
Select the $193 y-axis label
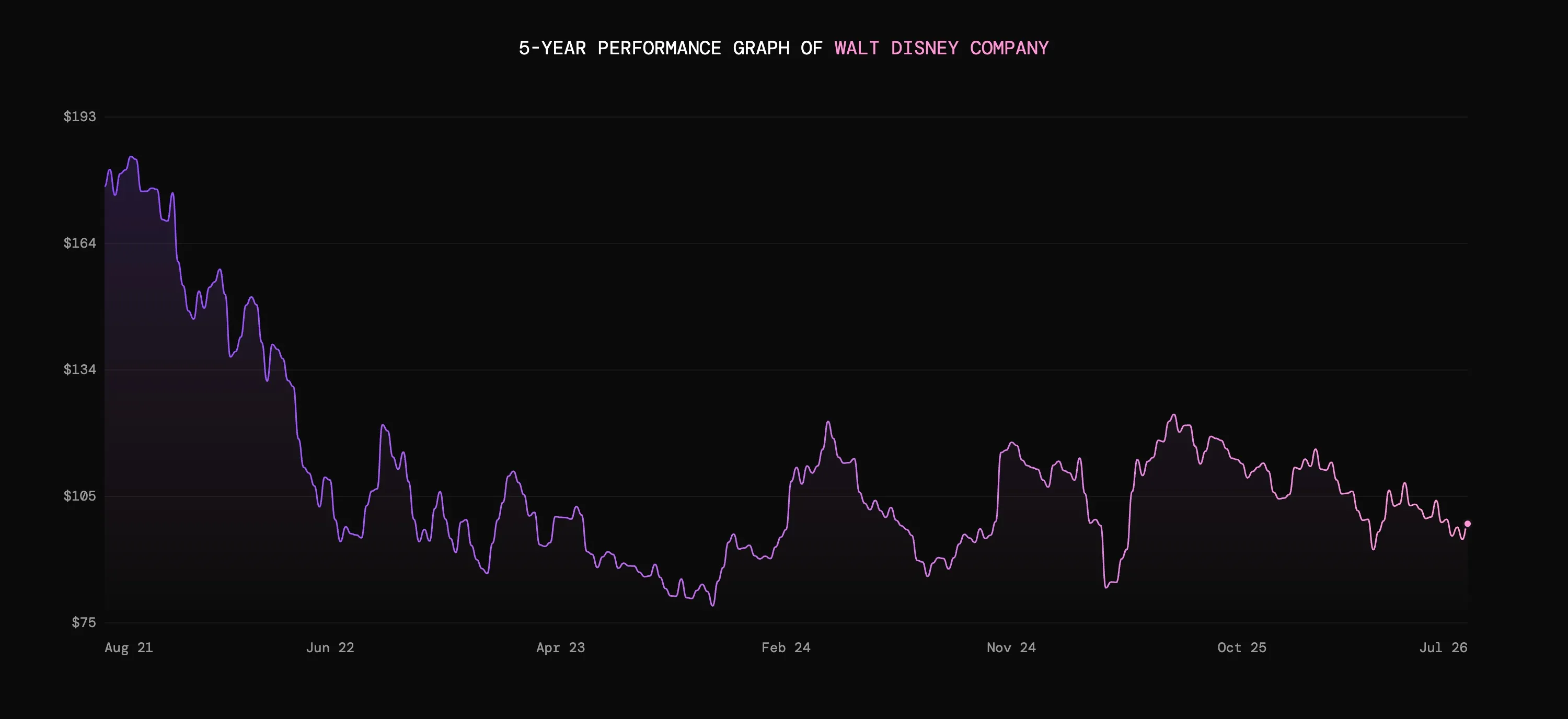80,116
